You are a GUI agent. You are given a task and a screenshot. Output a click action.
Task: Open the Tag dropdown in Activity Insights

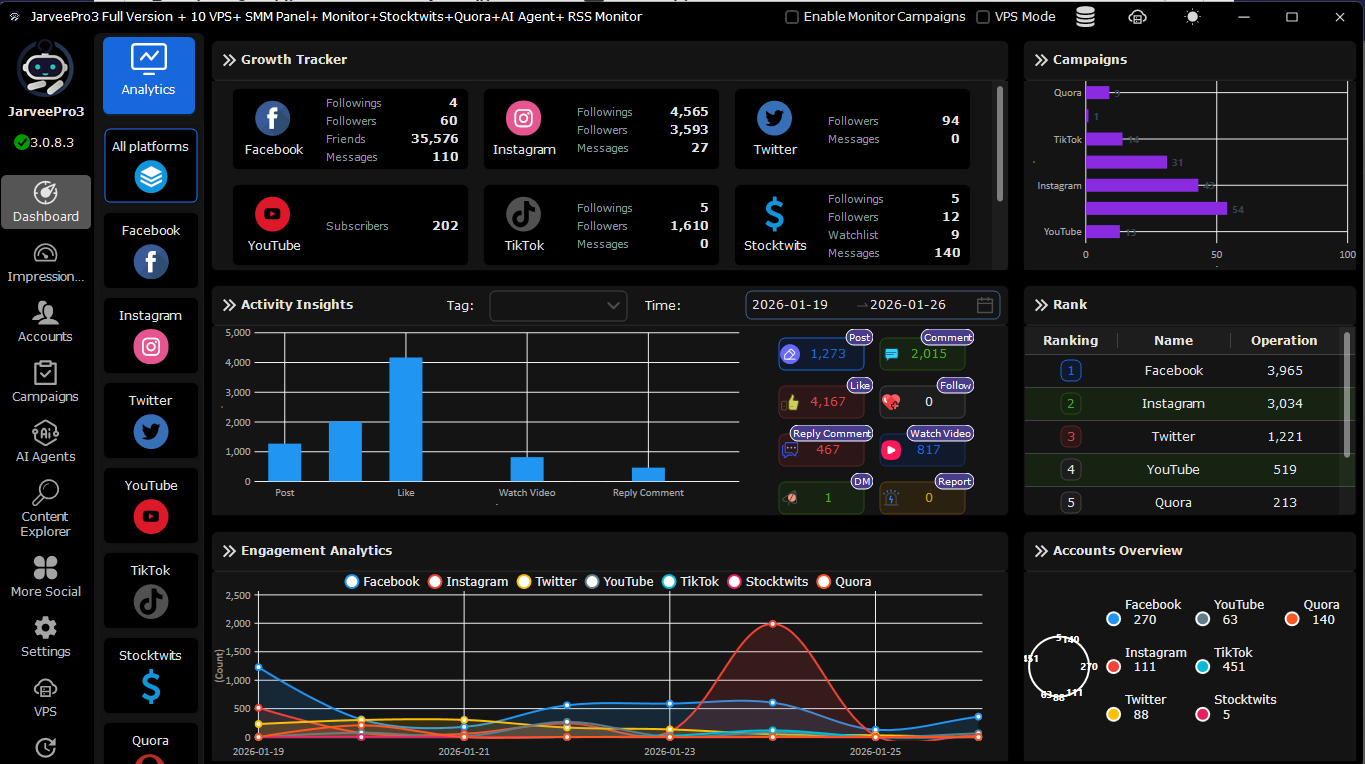[558, 305]
